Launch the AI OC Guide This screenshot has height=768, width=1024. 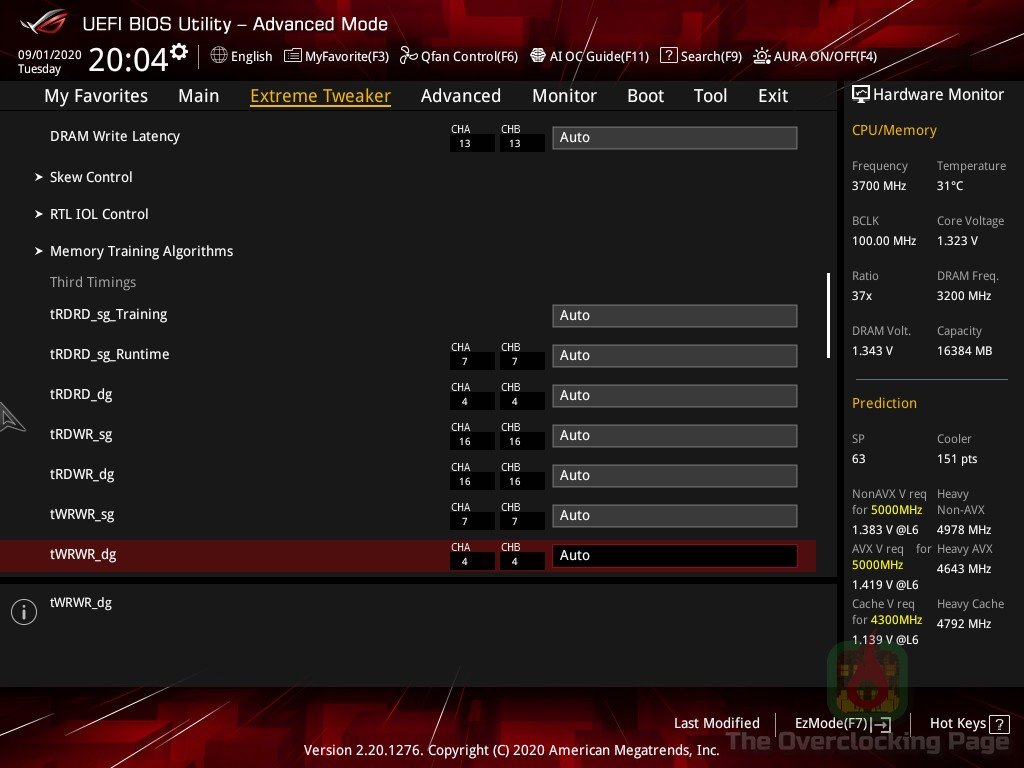(590, 56)
